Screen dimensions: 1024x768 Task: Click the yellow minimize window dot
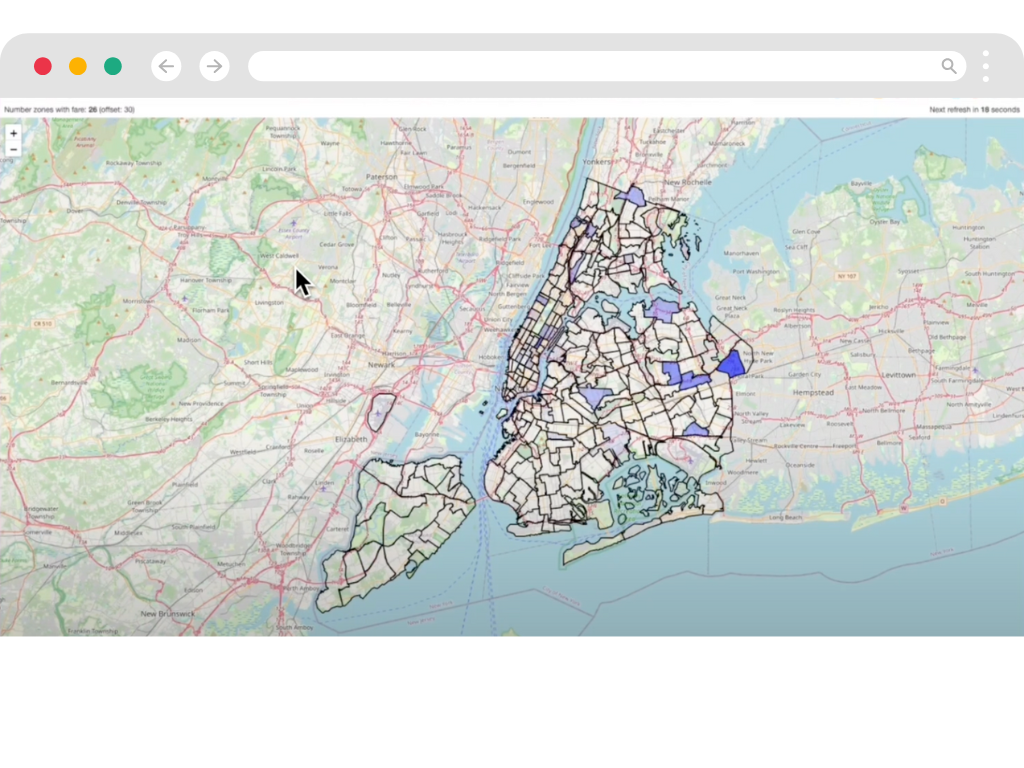click(x=78, y=66)
